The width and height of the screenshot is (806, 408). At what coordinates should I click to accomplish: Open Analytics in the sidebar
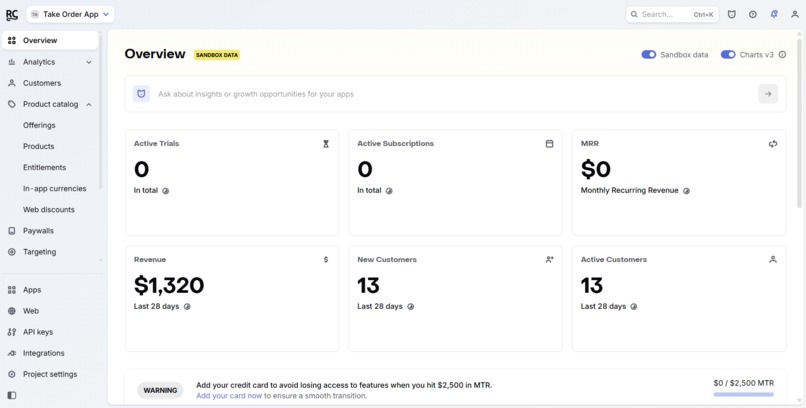pos(39,62)
